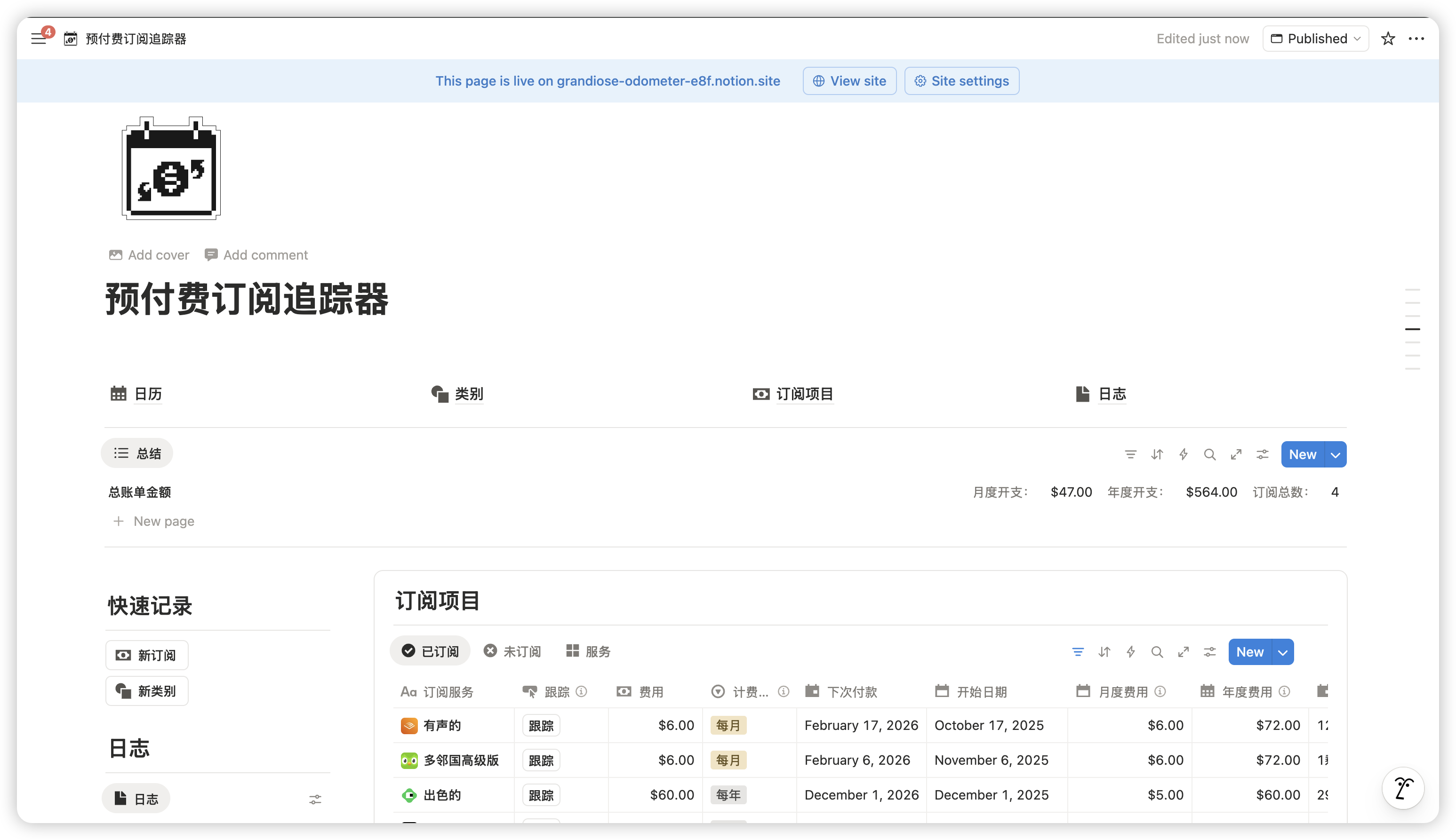This screenshot has width=1456, height=840.
Task: Click the 新类别 button
Action: [146, 691]
